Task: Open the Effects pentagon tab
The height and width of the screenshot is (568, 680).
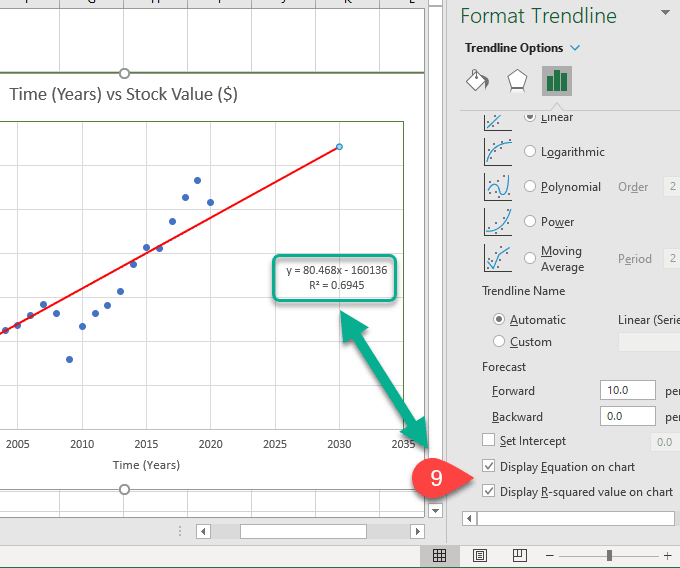Action: (x=517, y=81)
